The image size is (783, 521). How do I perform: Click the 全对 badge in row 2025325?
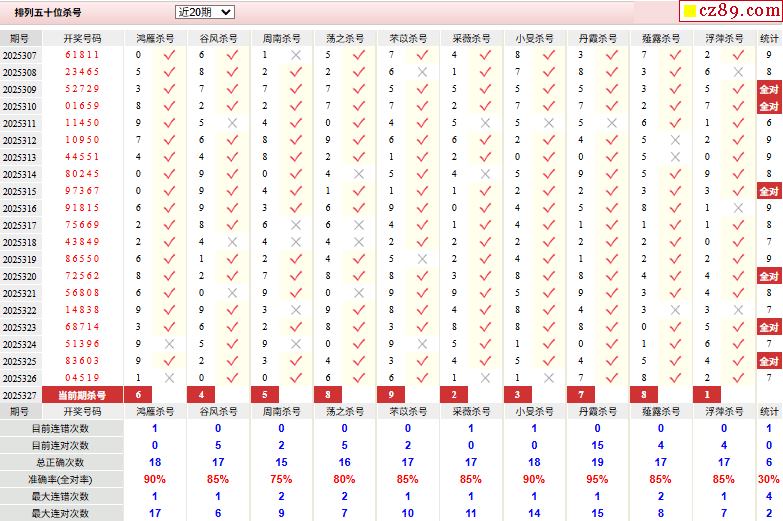[x=769, y=361]
